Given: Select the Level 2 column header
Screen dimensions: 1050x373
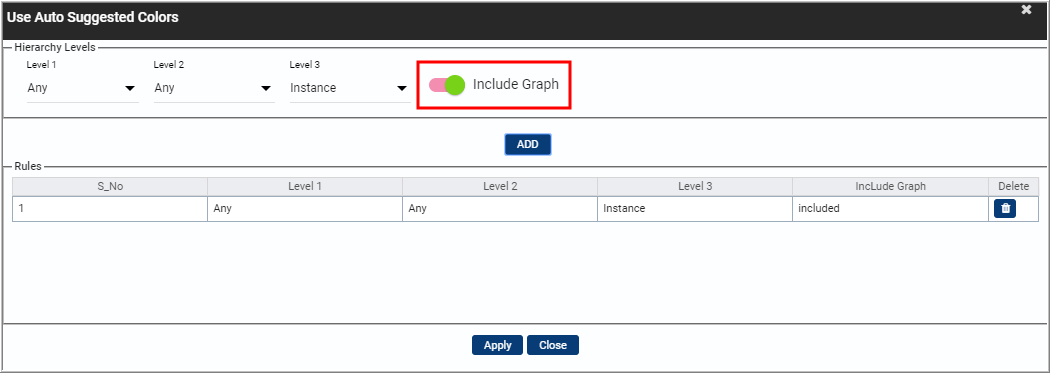Looking at the screenshot, I should coord(500,186).
